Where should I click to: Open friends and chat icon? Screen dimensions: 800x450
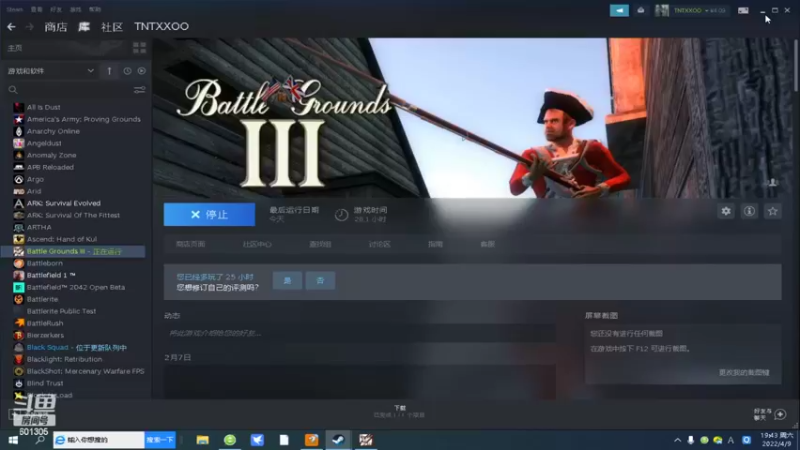[780, 414]
